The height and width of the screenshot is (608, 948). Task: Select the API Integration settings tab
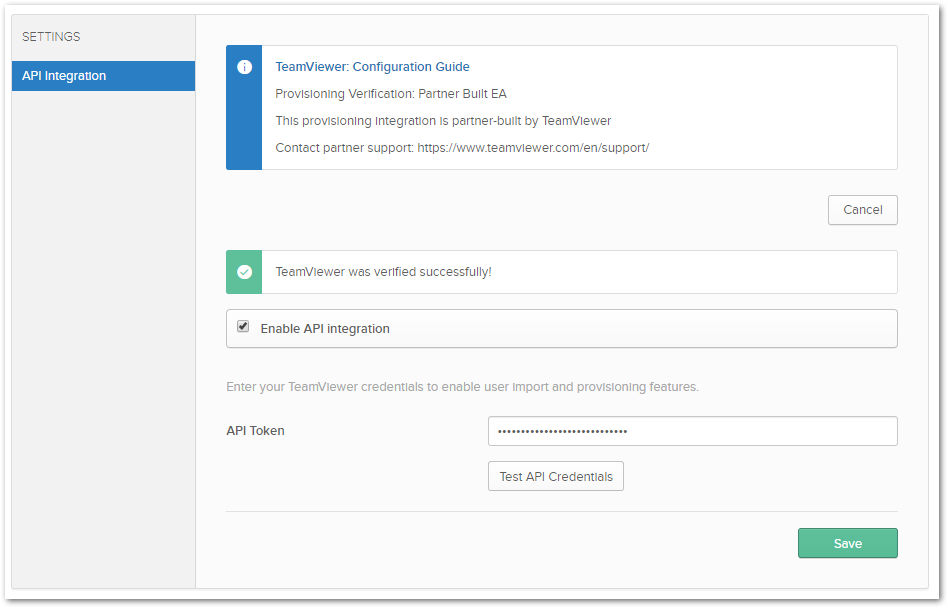point(103,76)
